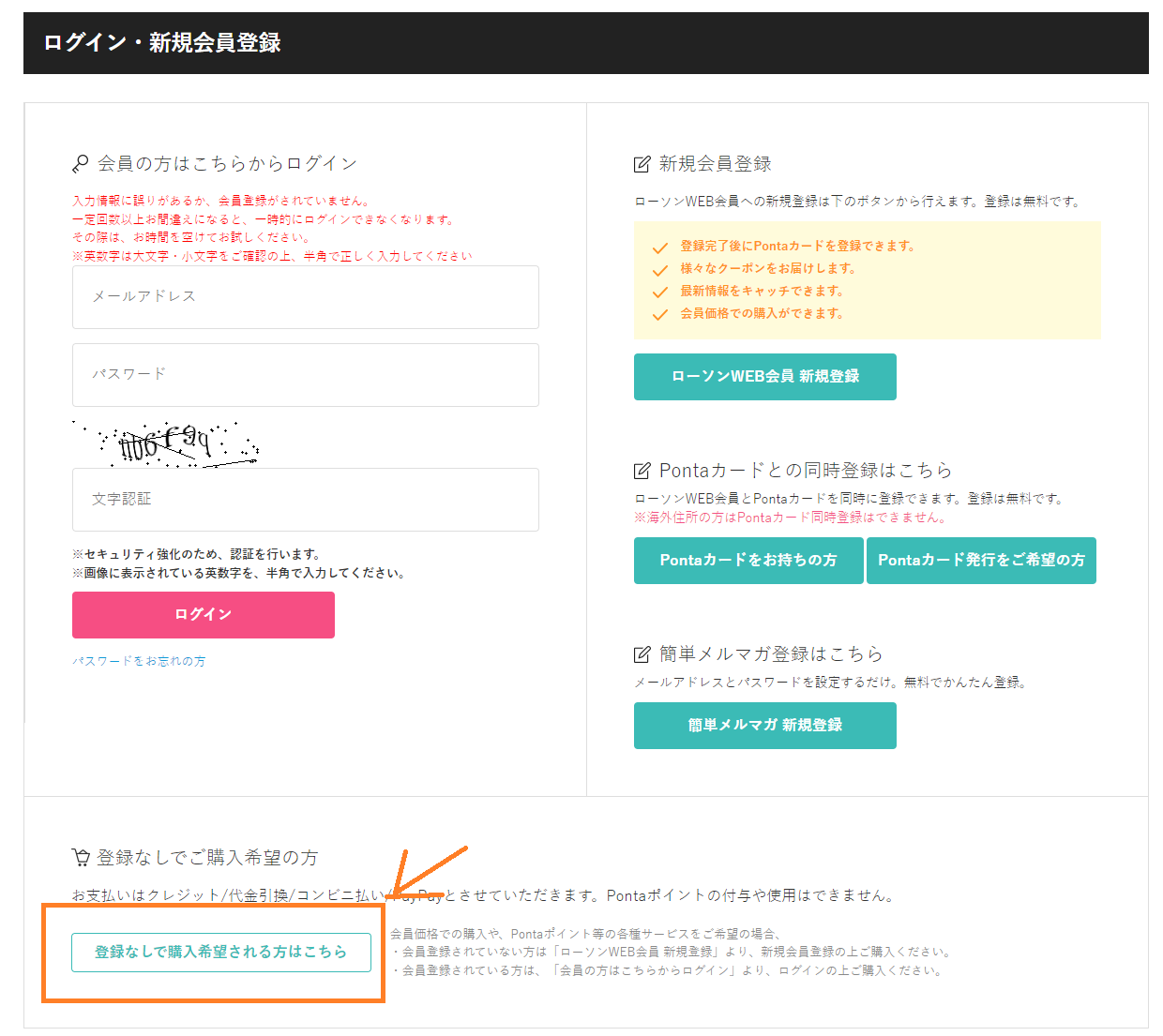Click the checkmark beside 登録完了後にPontaカードを登録できます
The width and height of the screenshot is (1163, 1036).
pyautogui.click(x=660, y=248)
